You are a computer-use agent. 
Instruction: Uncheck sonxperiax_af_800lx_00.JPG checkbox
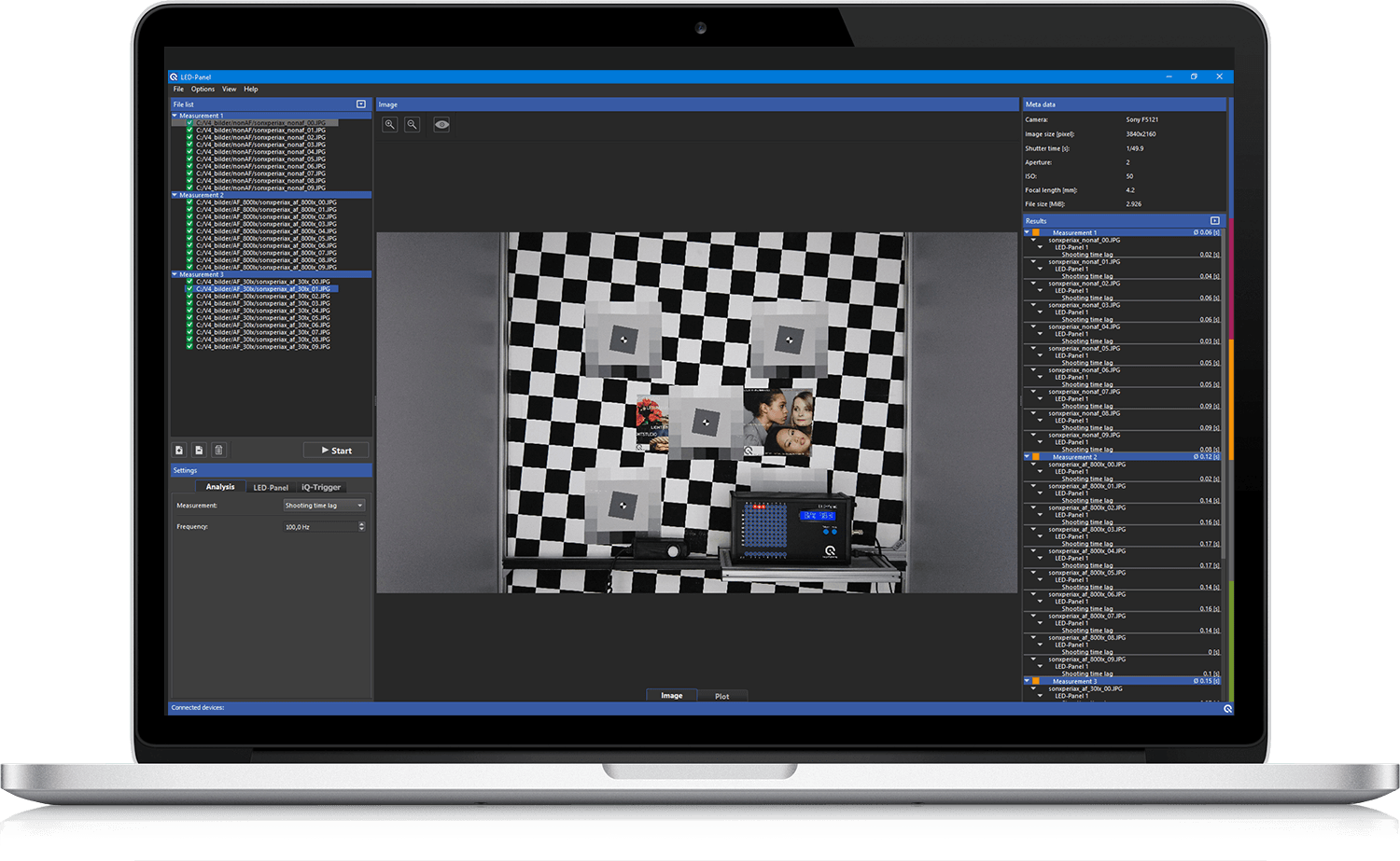189,202
